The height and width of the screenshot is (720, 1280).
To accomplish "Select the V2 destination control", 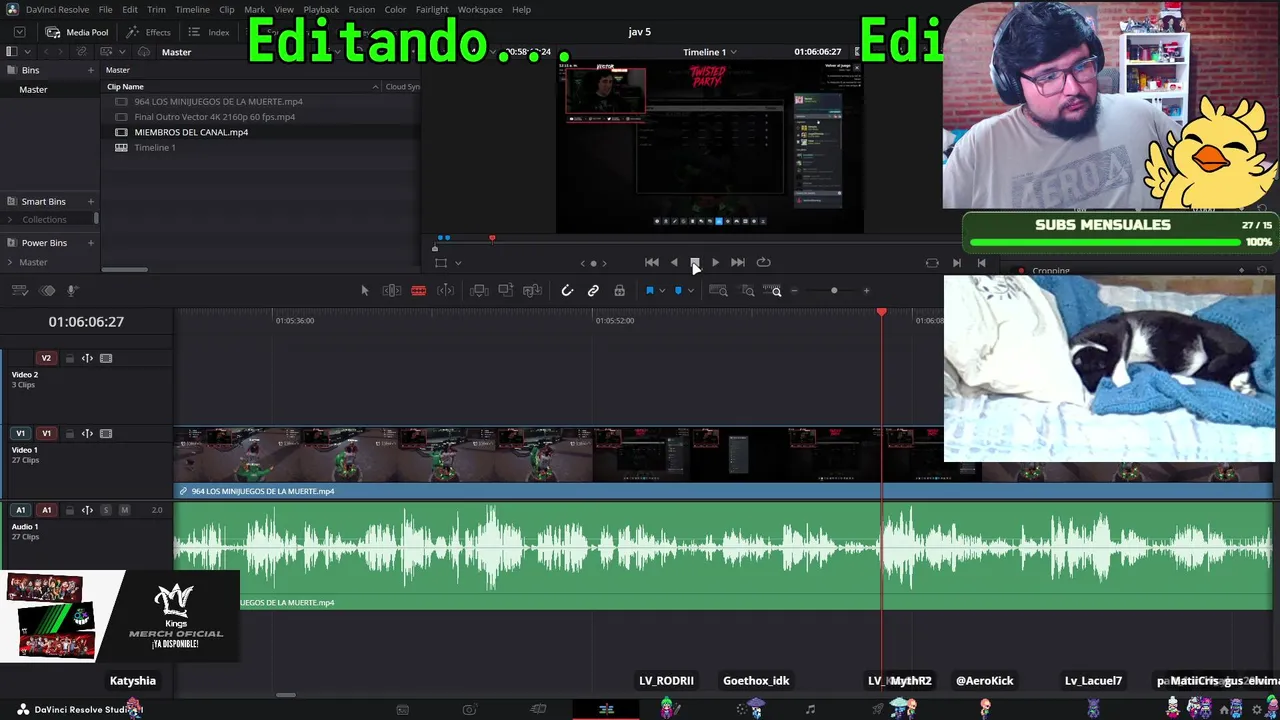I will pos(46,358).
